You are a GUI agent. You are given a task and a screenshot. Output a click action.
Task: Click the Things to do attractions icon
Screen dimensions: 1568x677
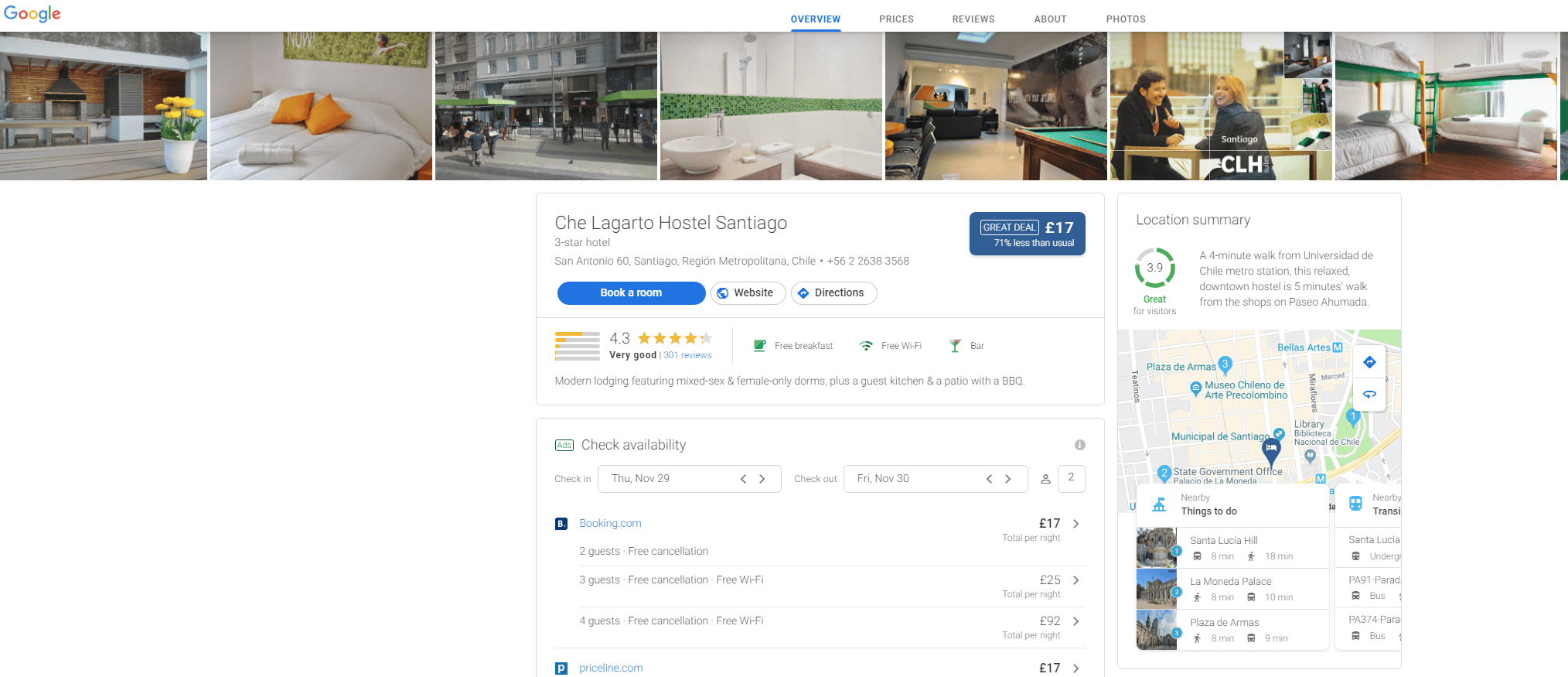1159,504
